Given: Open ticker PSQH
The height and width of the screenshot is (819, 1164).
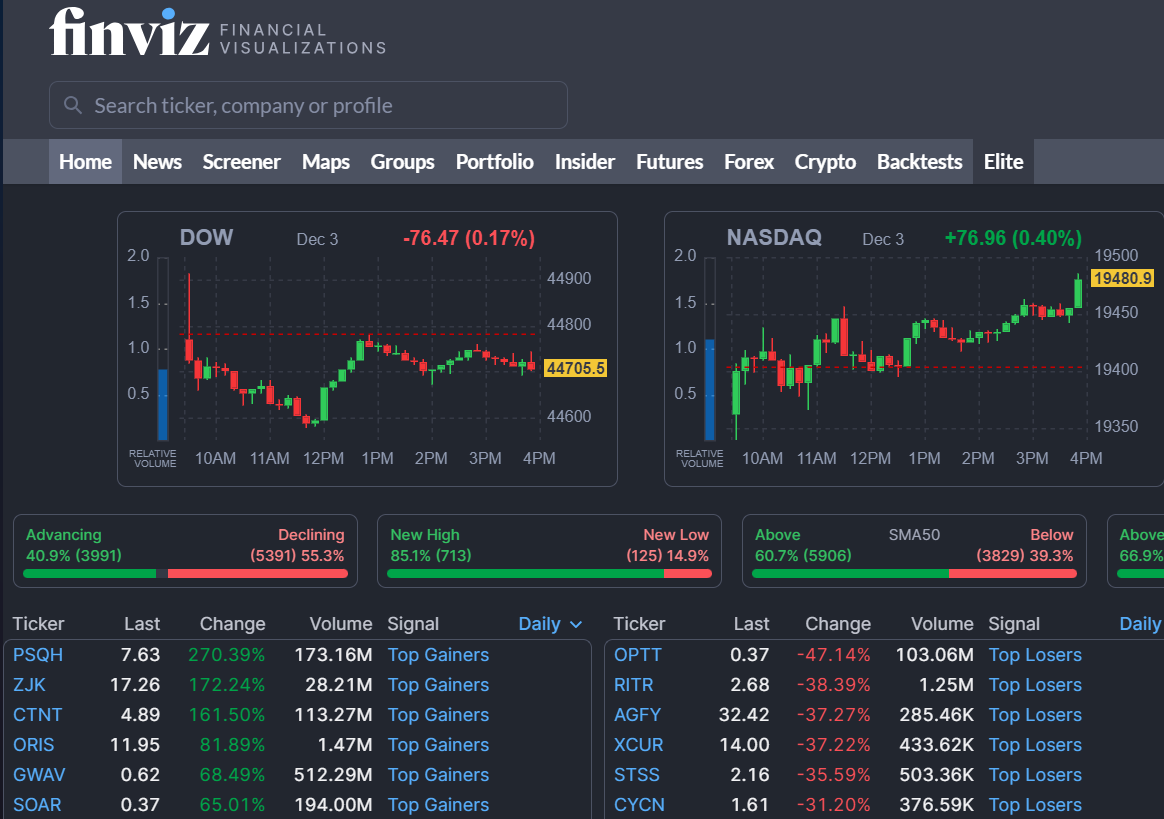Looking at the screenshot, I should (x=38, y=655).
